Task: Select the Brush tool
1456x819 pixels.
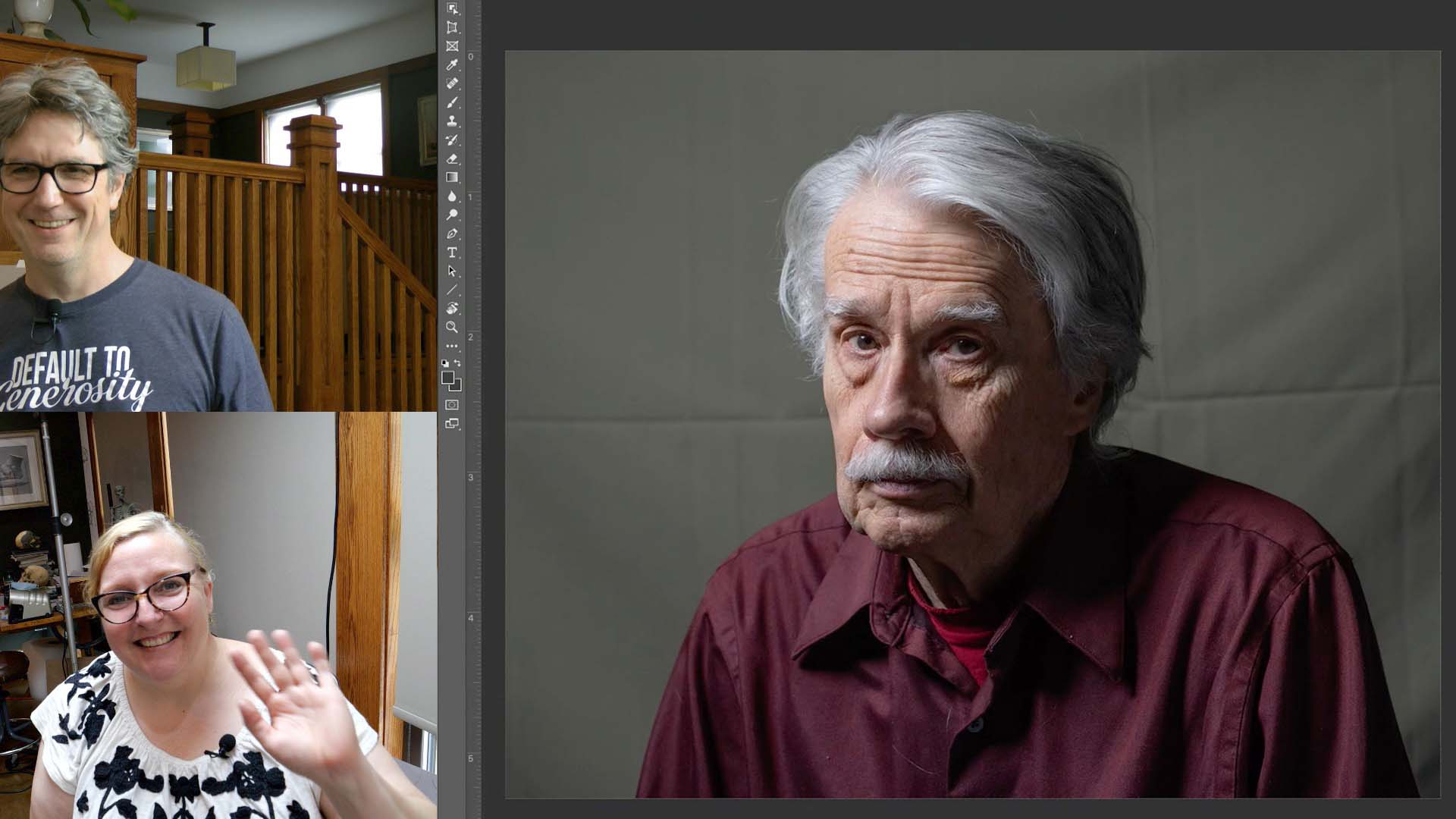Action: pyautogui.click(x=452, y=102)
